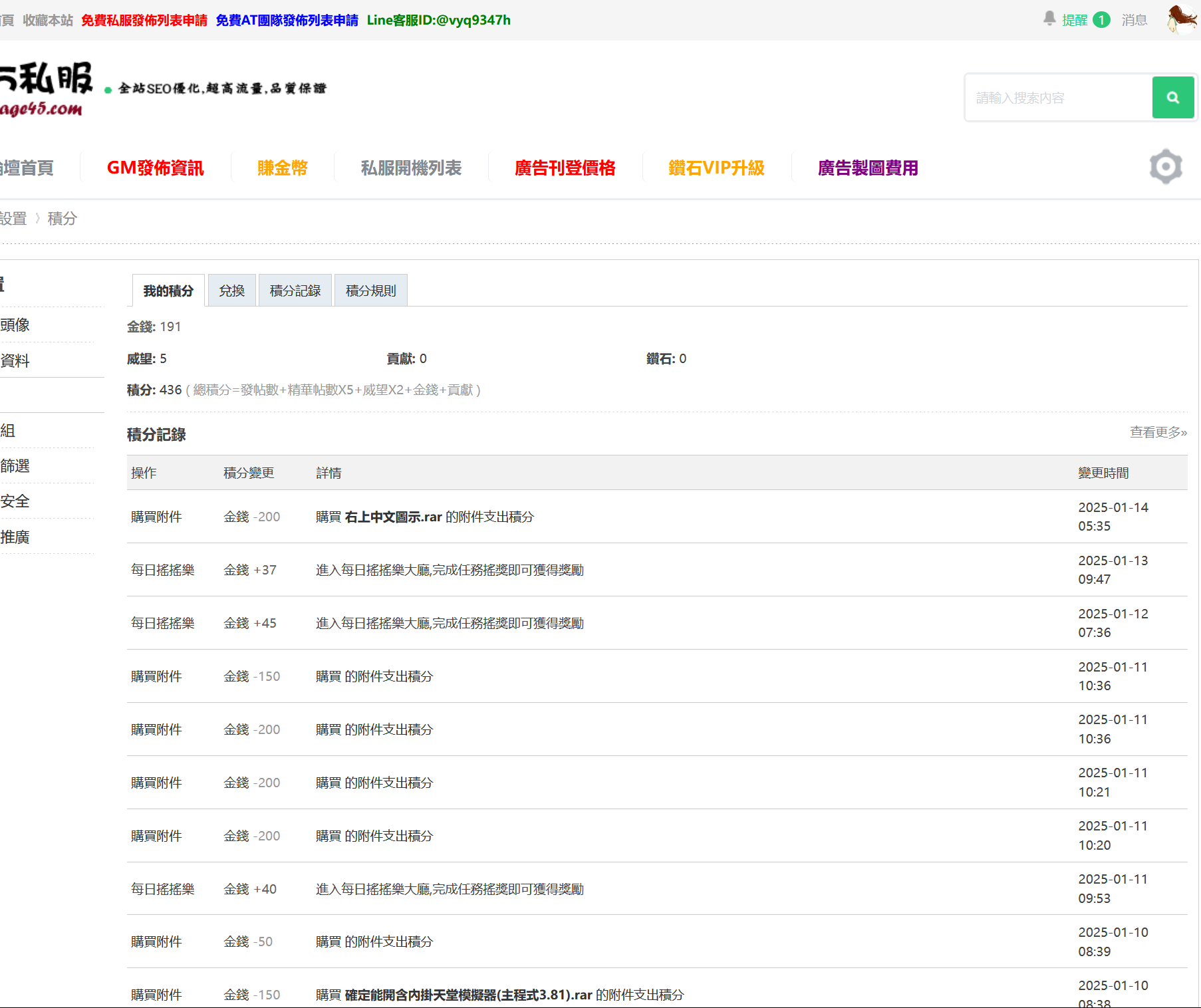Click the 積分 breadcrumb link
This screenshot has width=1201, height=1008.
tap(63, 218)
